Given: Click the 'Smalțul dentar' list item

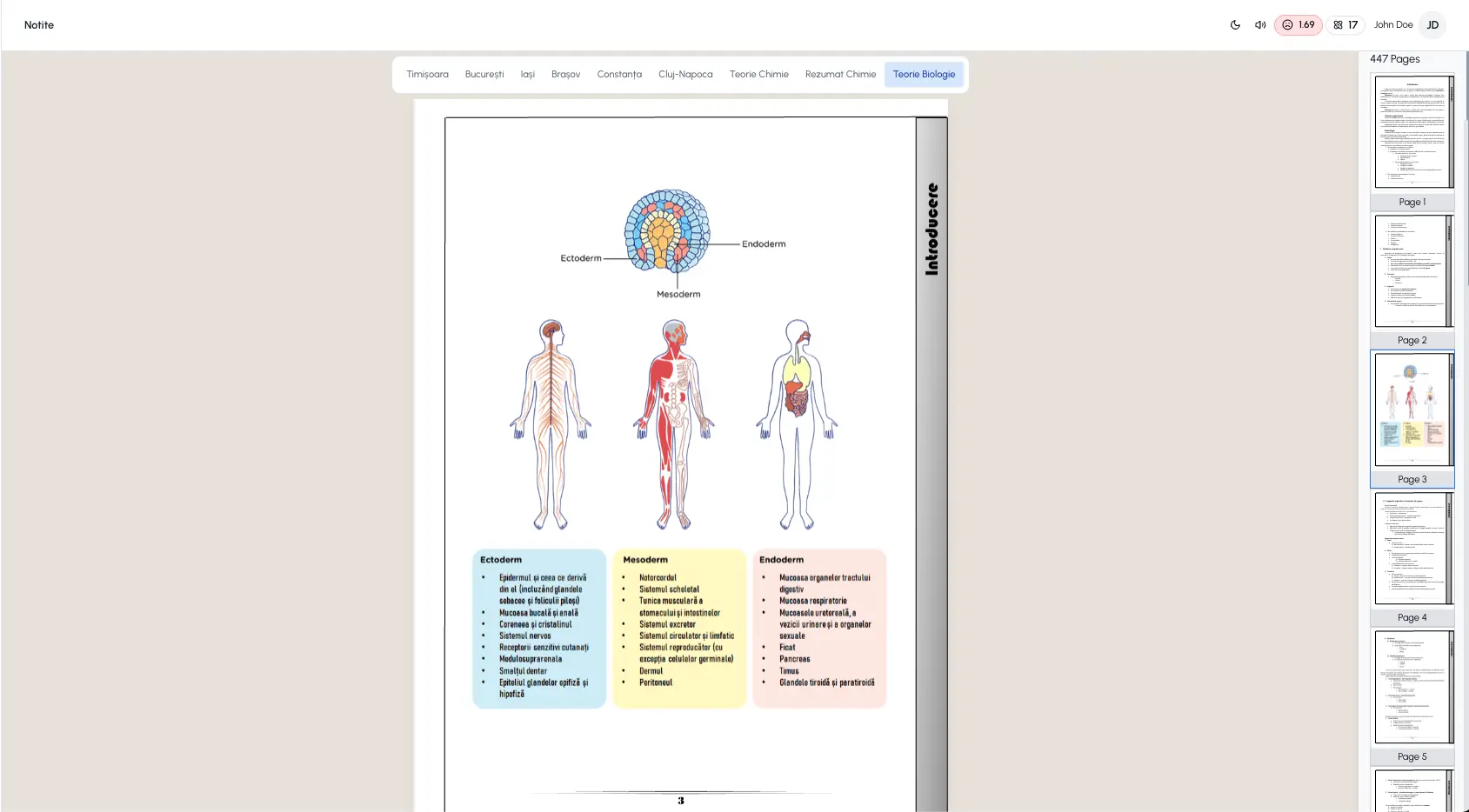Looking at the screenshot, I should point(524,671).
